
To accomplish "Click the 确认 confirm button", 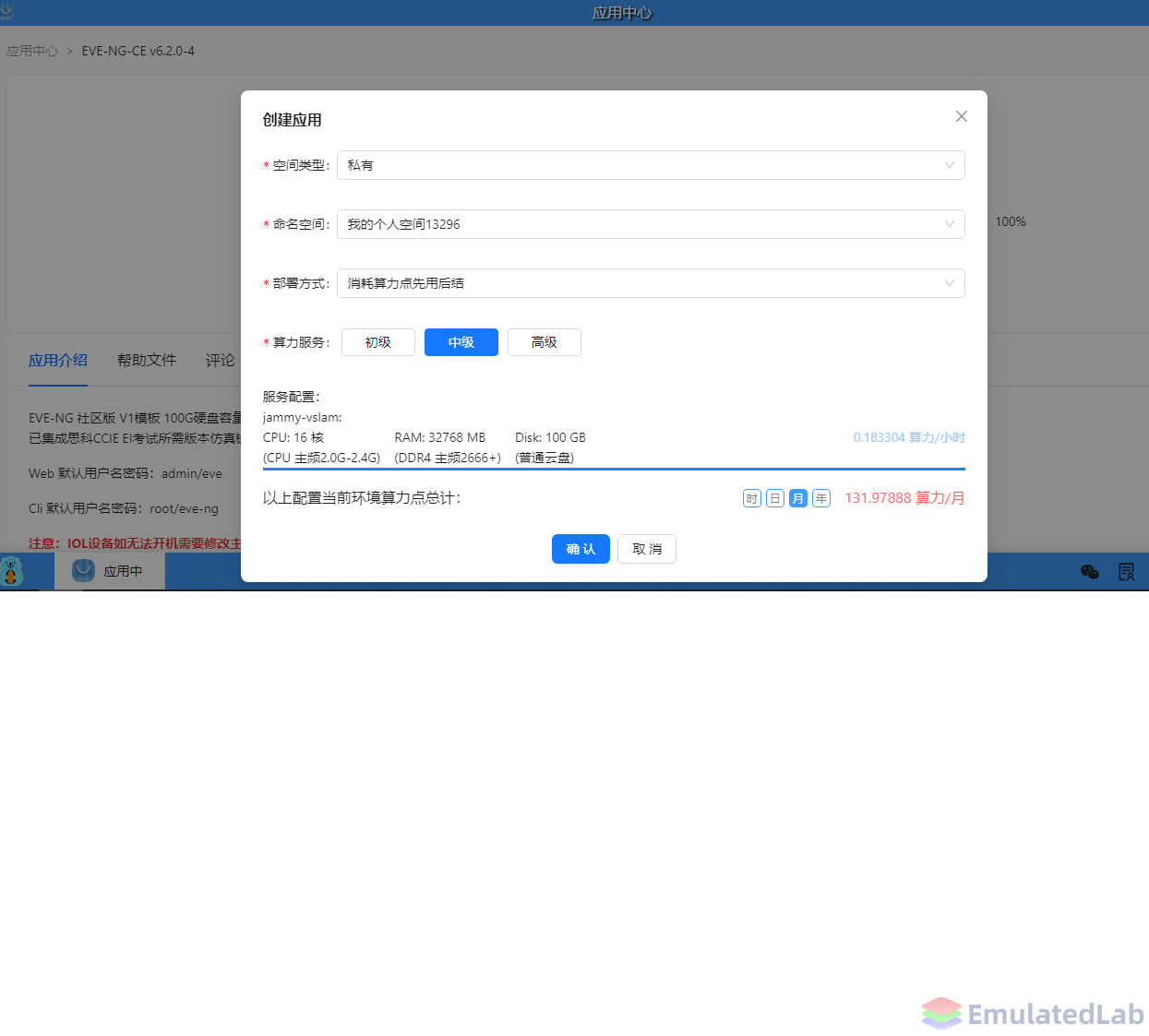I will (x=580, y=549).
